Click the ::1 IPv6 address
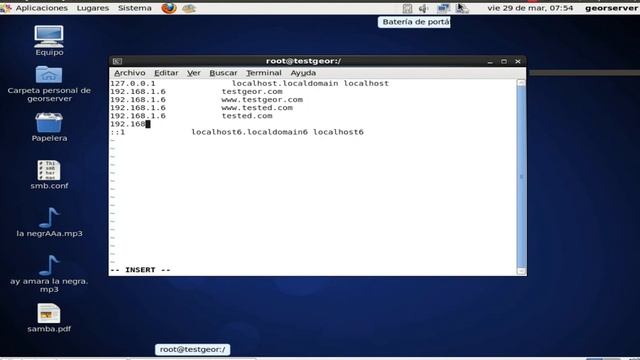The height and width of the screenshot is (360, 640). 118,132
